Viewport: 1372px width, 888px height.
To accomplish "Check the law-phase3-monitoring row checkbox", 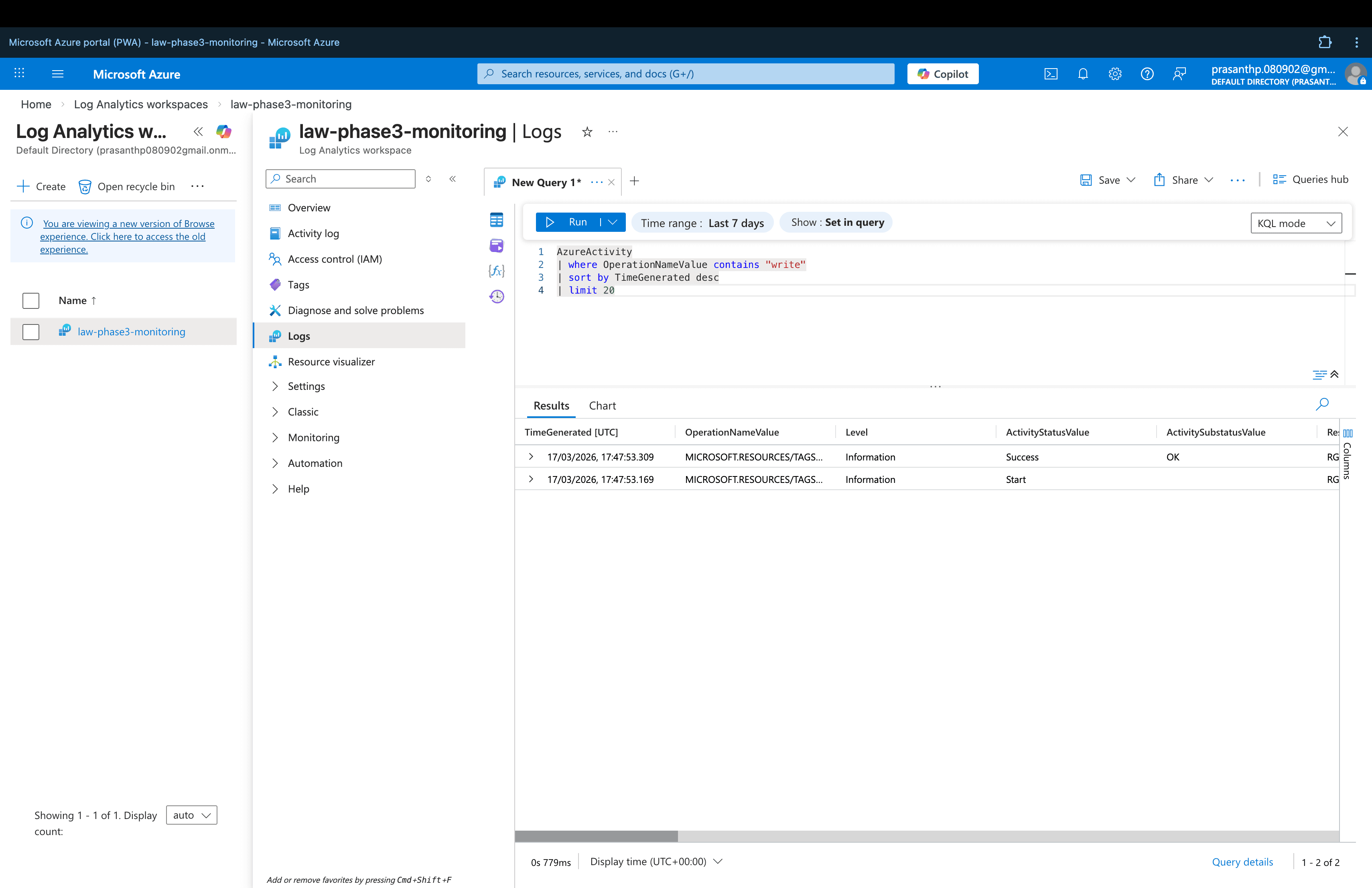I will click(30, 332).
